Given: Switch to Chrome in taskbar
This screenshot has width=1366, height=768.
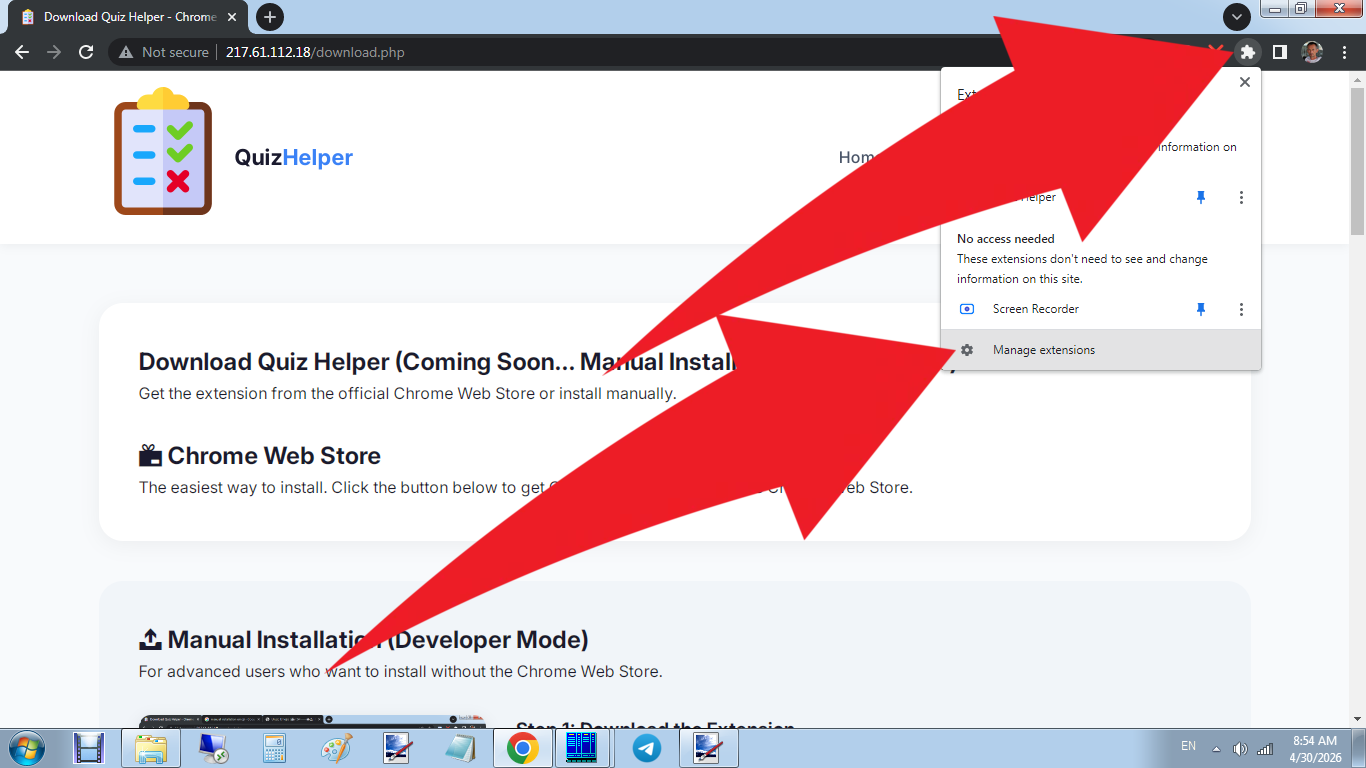Looking at the screenshot, I should pyautogui.click(x=523, y=748).
